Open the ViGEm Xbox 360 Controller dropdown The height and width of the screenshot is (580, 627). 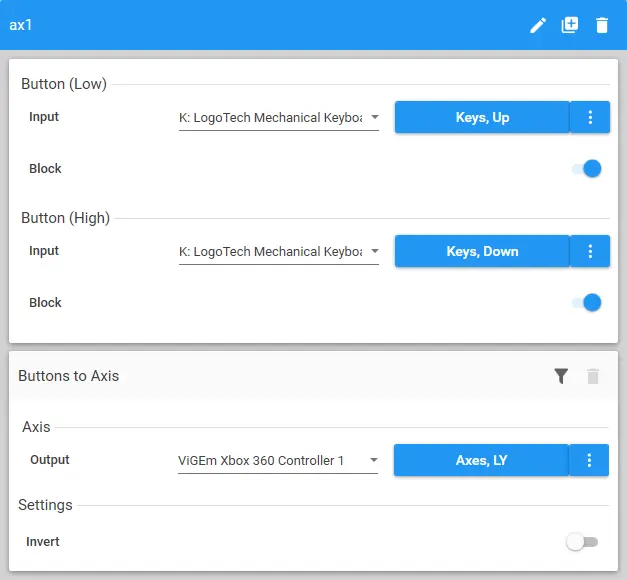[278, 461]
